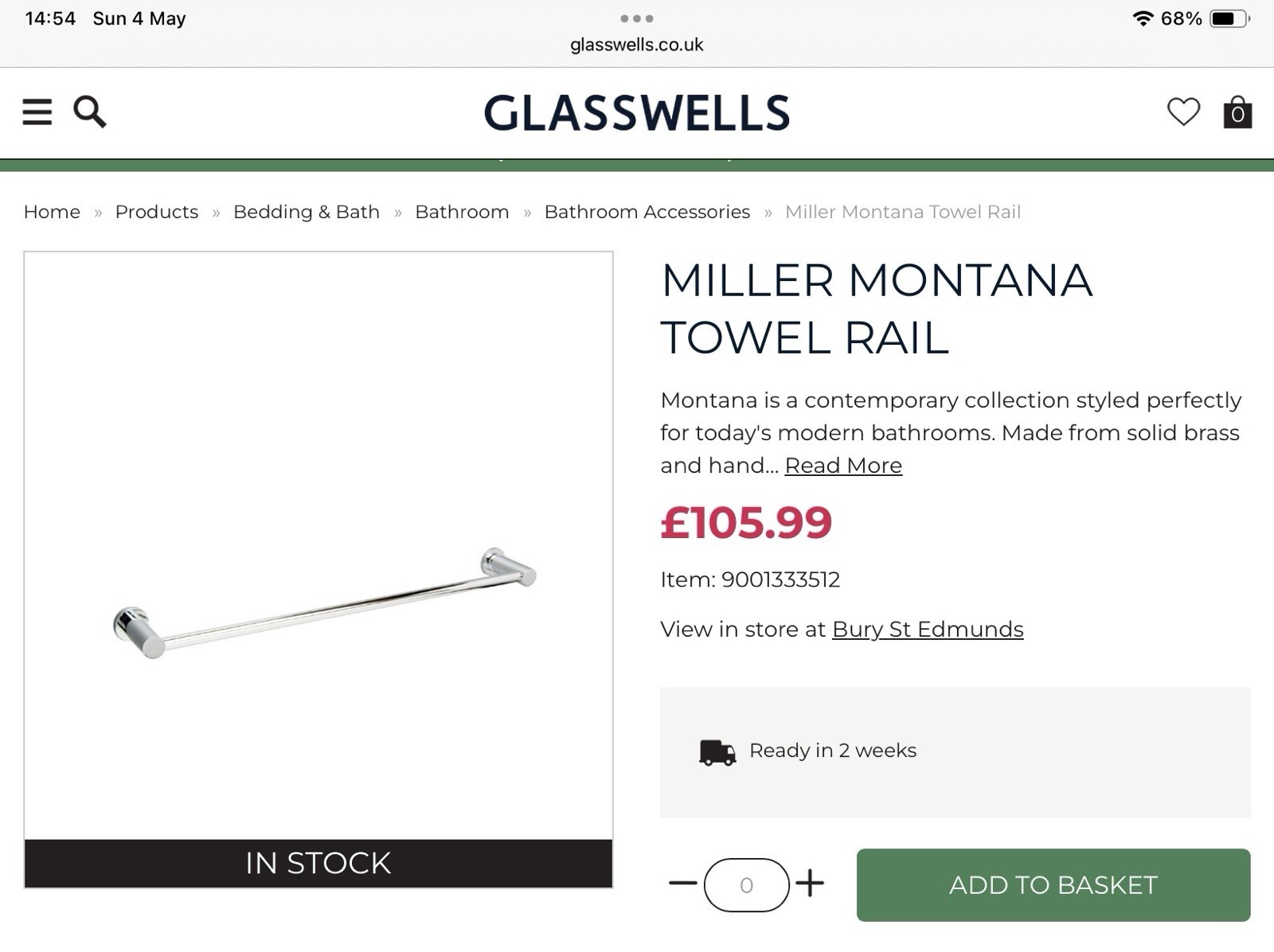Tap the glasswells.co.uk address bar

637,45
